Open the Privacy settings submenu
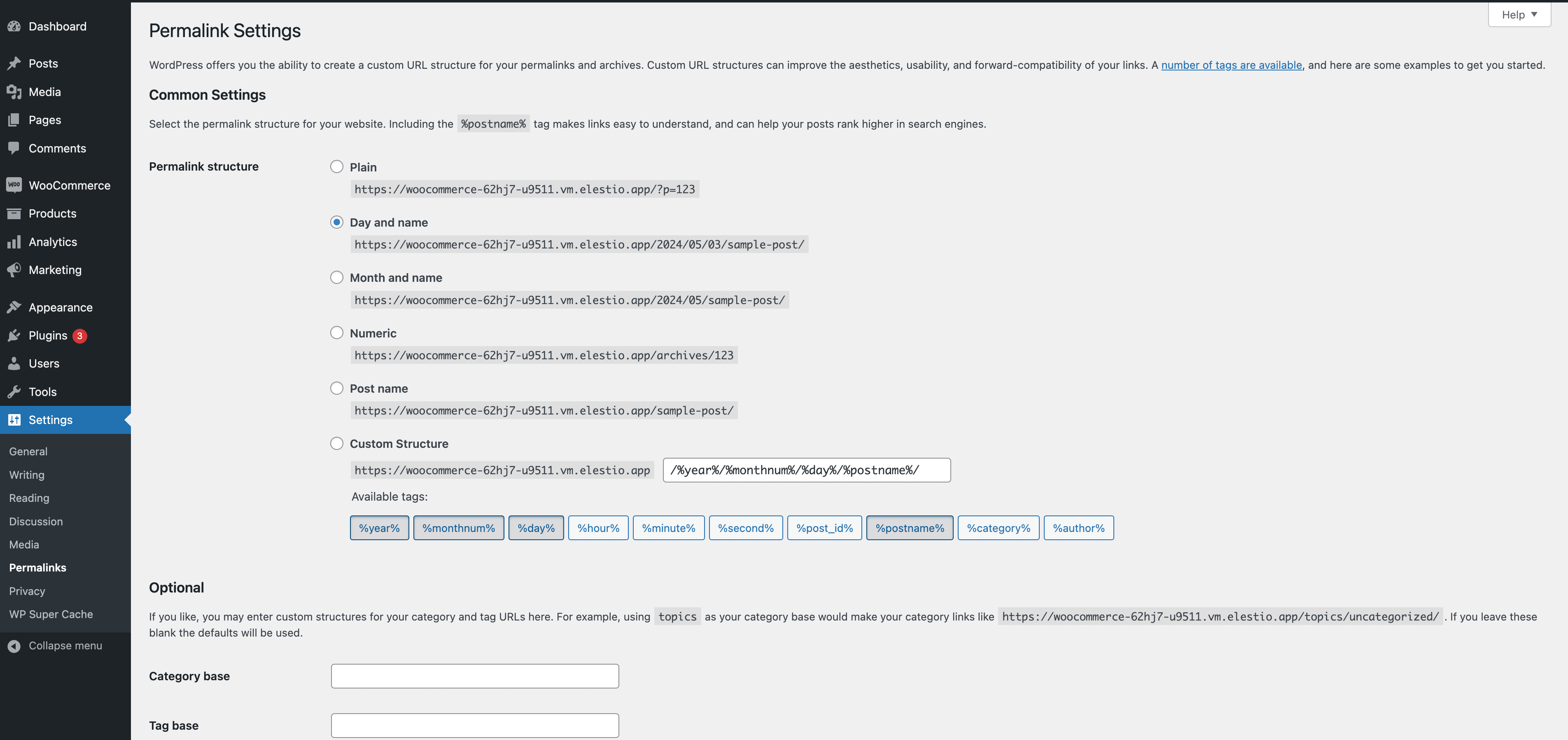 tap(27, 591)
